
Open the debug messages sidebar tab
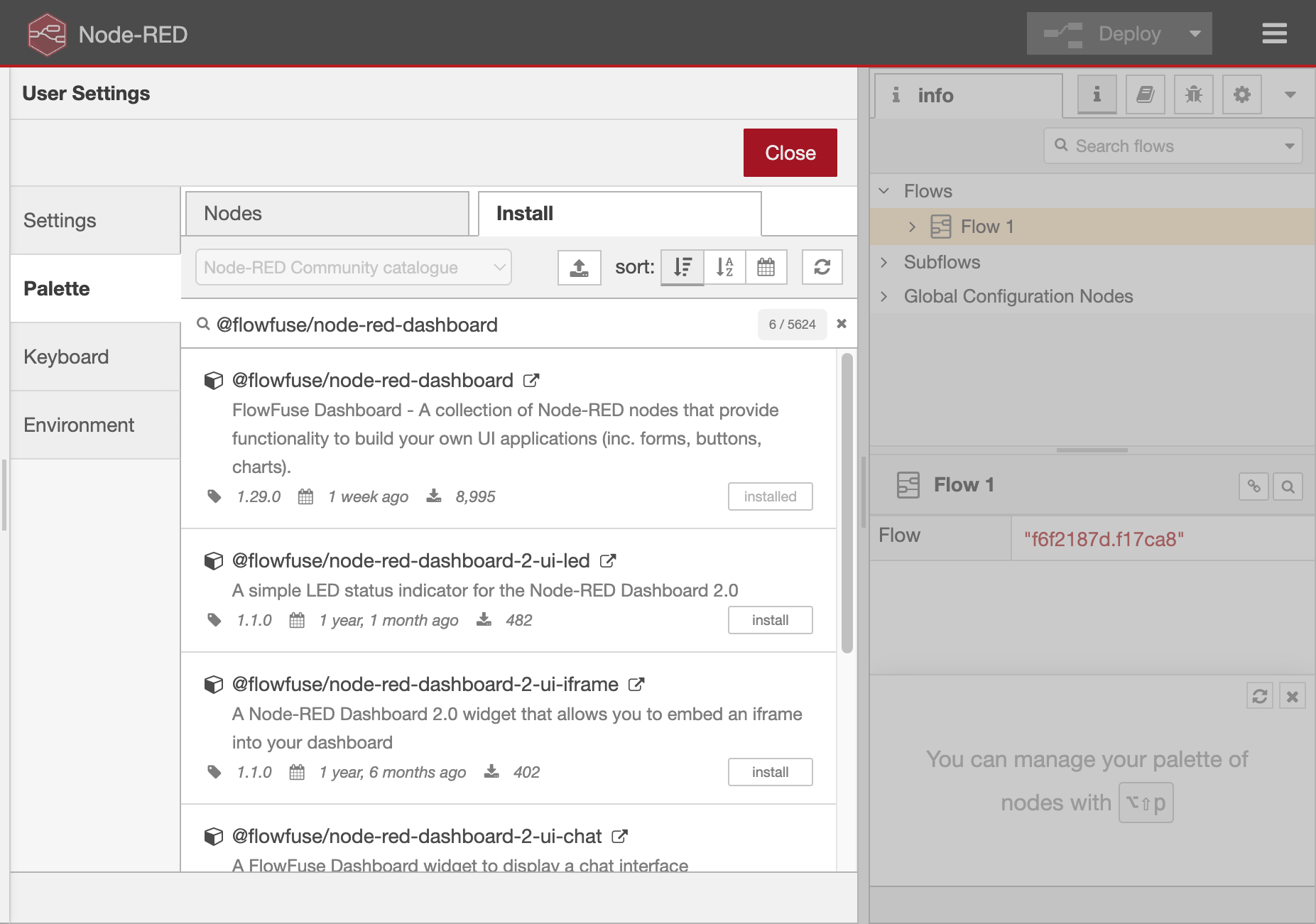tap(1193, 94)
